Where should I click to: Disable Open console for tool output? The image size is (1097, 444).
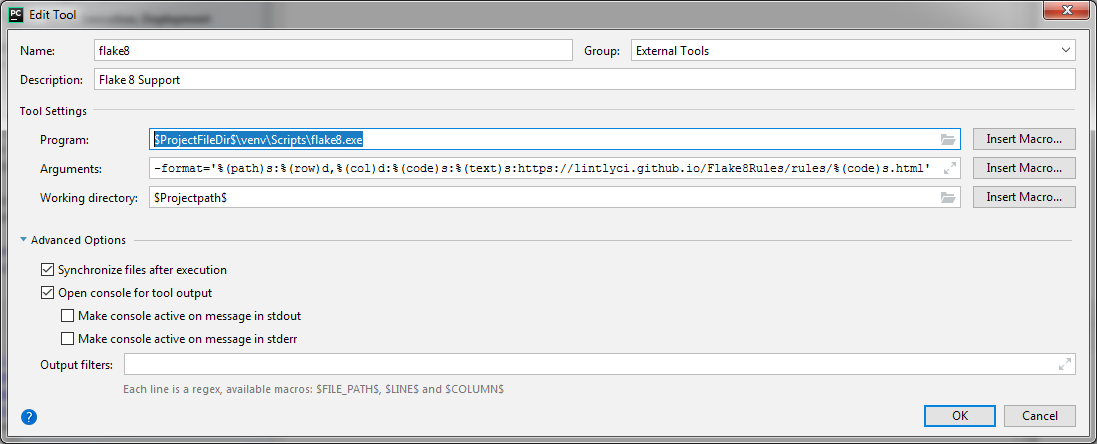click(x=47, y=293)
